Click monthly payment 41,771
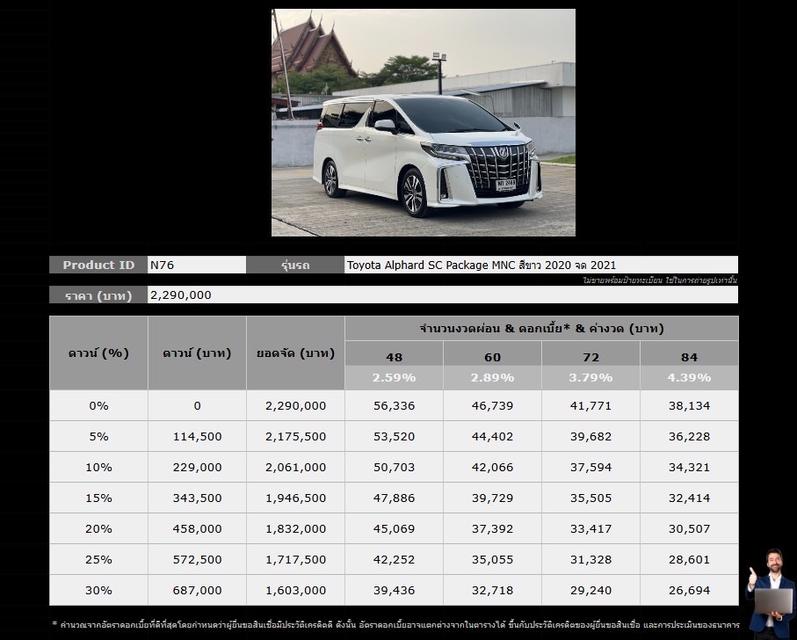 pos(591,406)
